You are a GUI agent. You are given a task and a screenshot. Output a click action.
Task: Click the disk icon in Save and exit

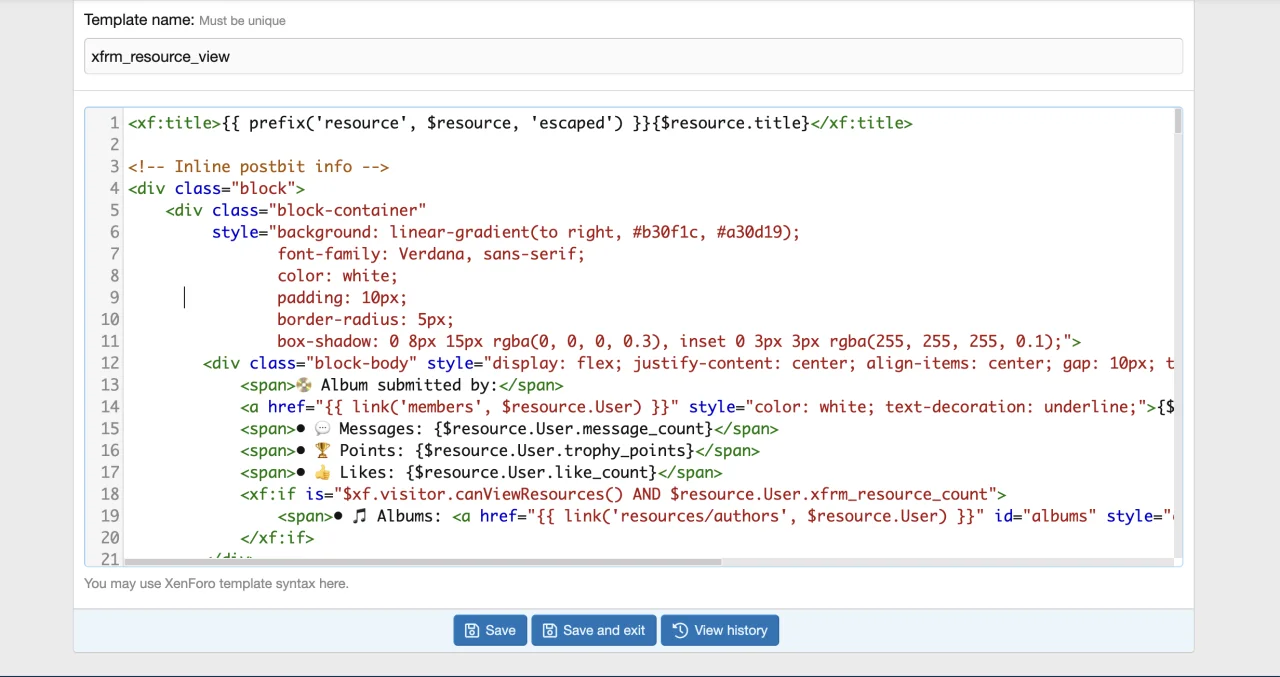[549, 630]
